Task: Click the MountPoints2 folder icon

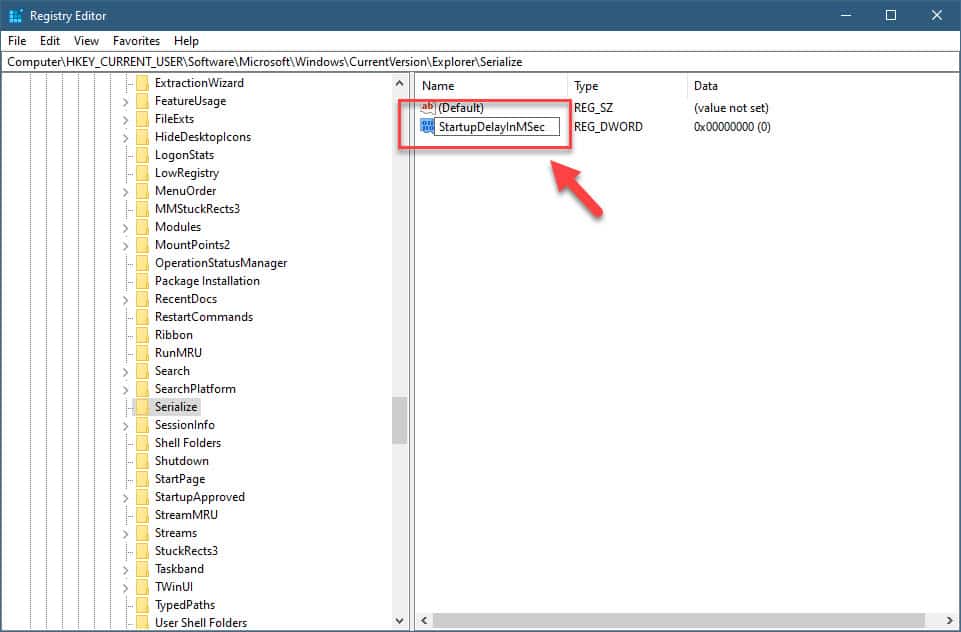Action: 142,245
